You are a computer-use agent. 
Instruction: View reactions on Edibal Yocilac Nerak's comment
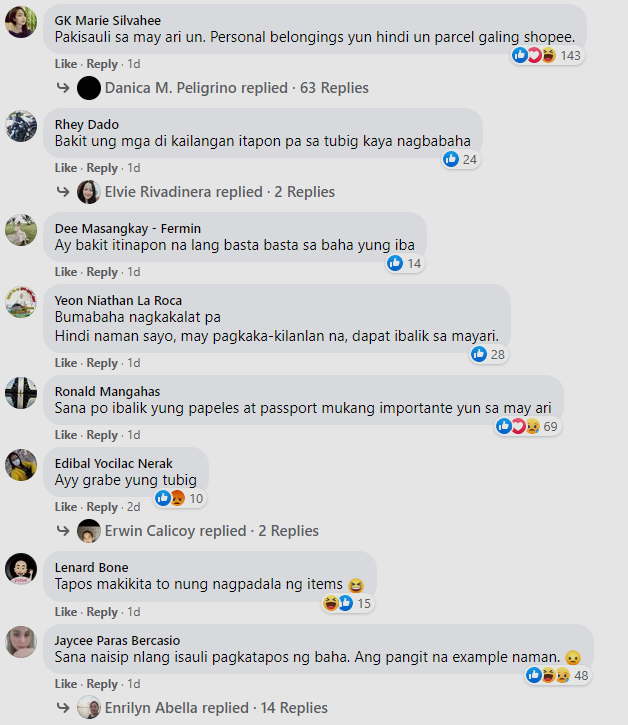179,498
